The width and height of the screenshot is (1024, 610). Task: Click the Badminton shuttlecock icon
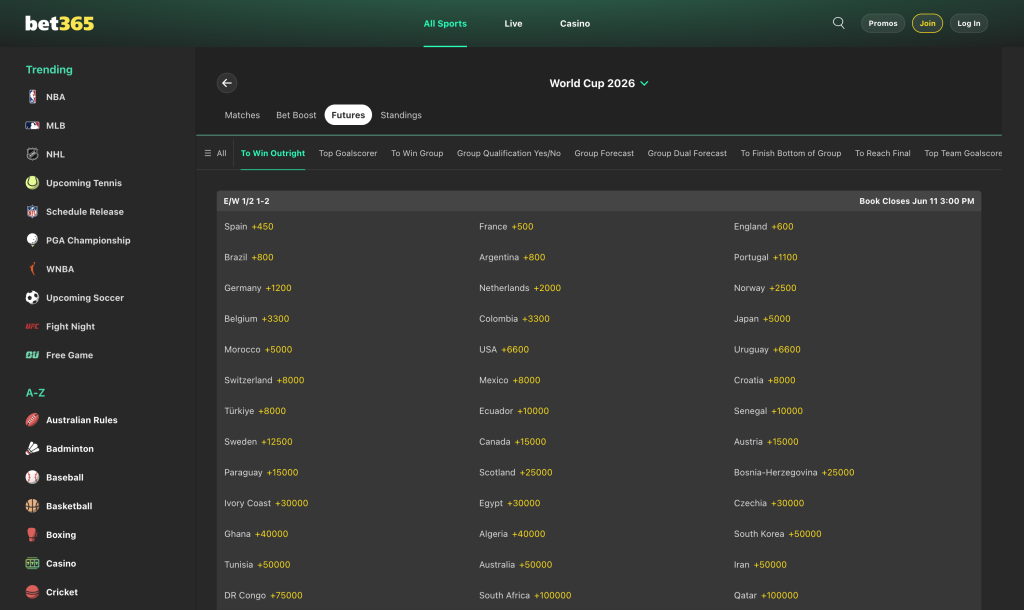click(32, 449)
